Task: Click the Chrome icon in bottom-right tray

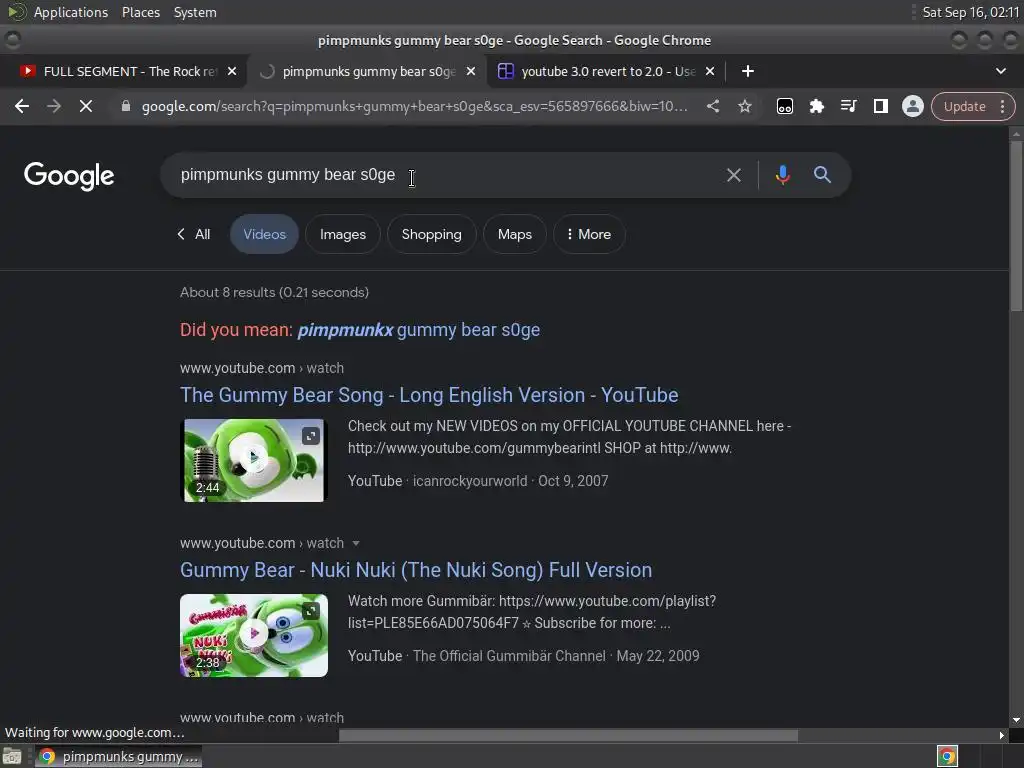Action: tap(947, 757)
